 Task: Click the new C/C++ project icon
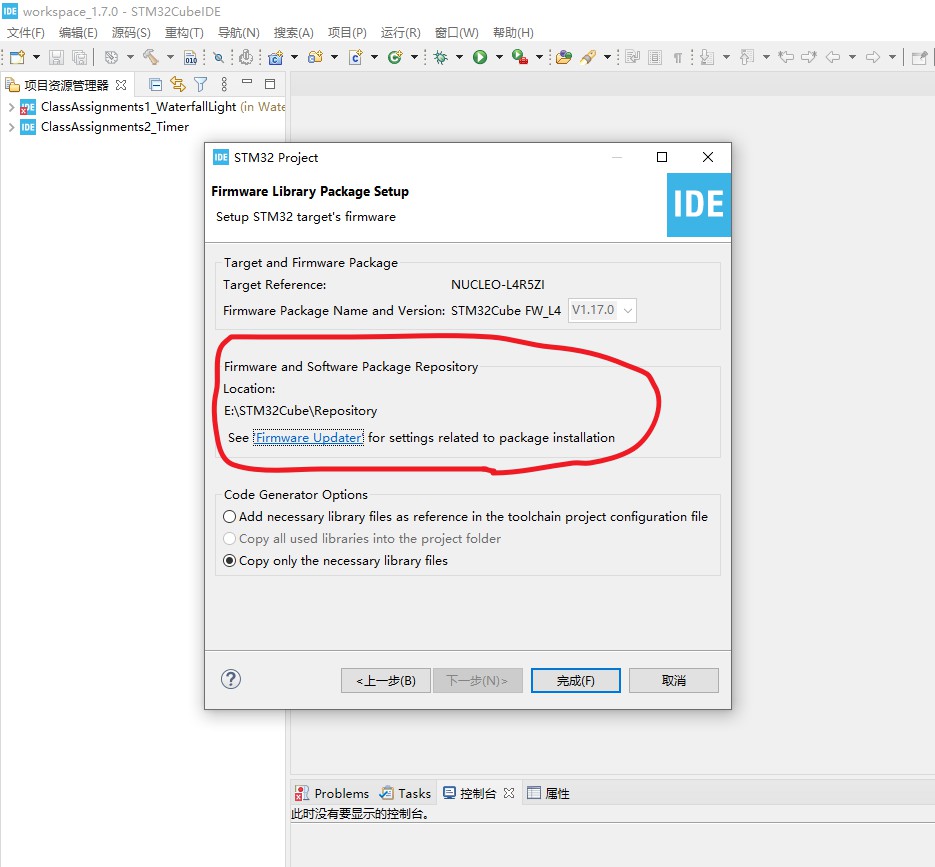pyautogui.click(x=275, y=57)
